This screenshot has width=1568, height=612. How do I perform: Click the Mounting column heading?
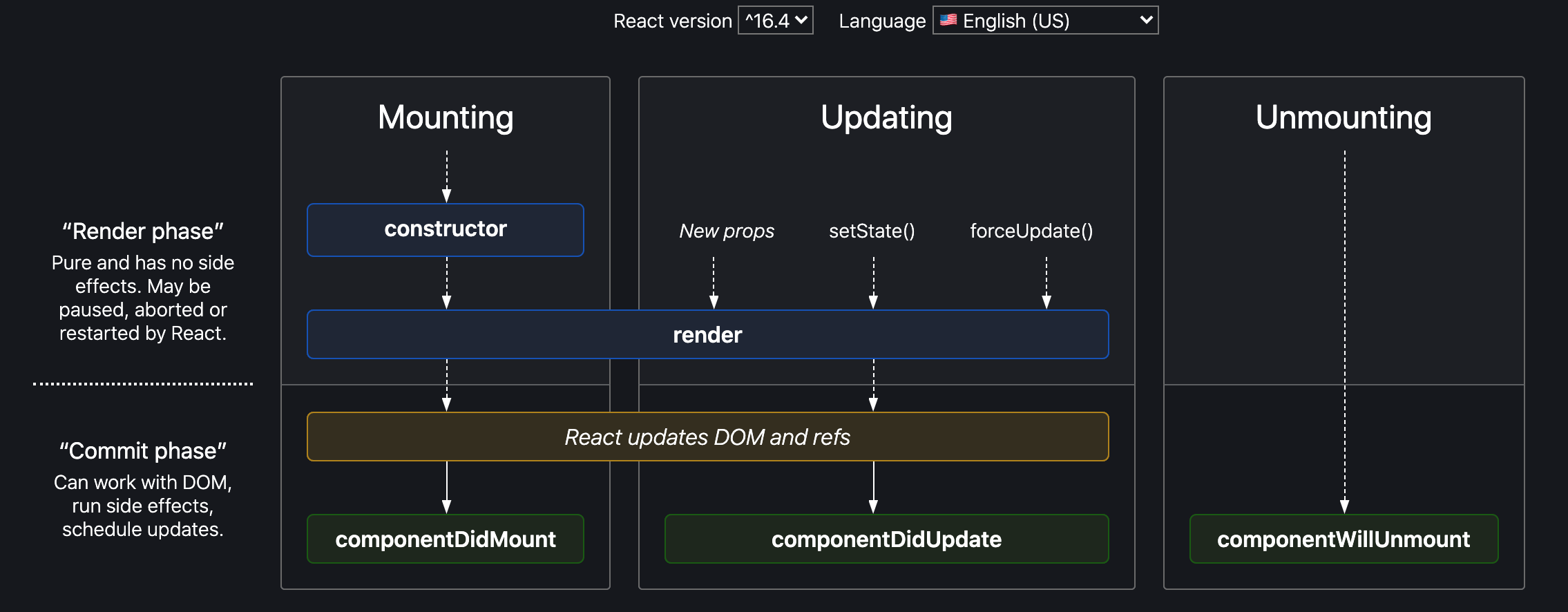click(446, 117)
